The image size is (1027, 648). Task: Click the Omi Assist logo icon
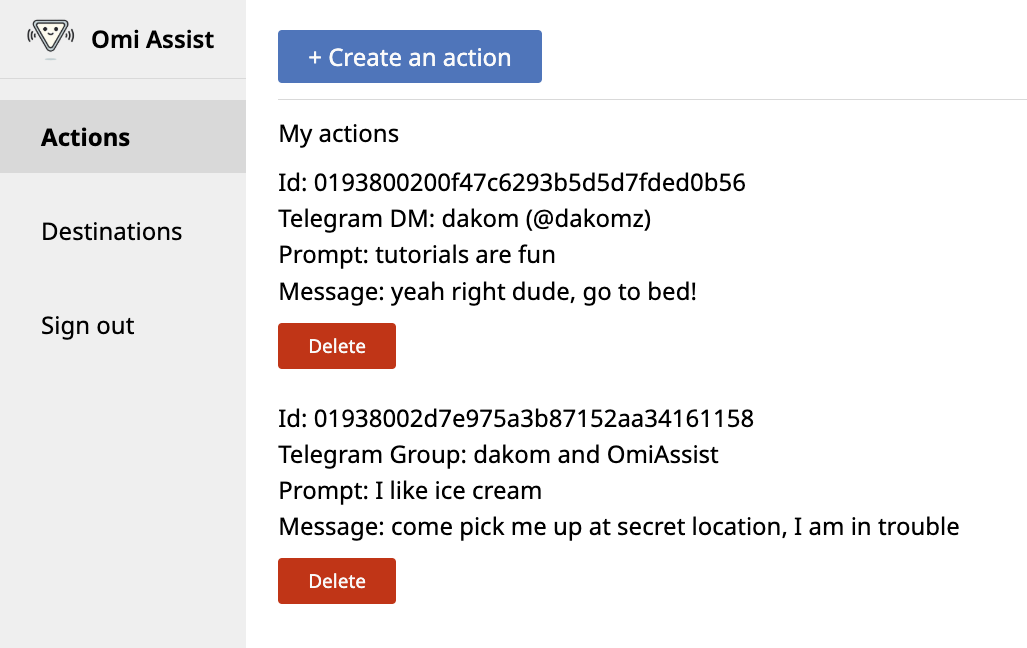51,40
